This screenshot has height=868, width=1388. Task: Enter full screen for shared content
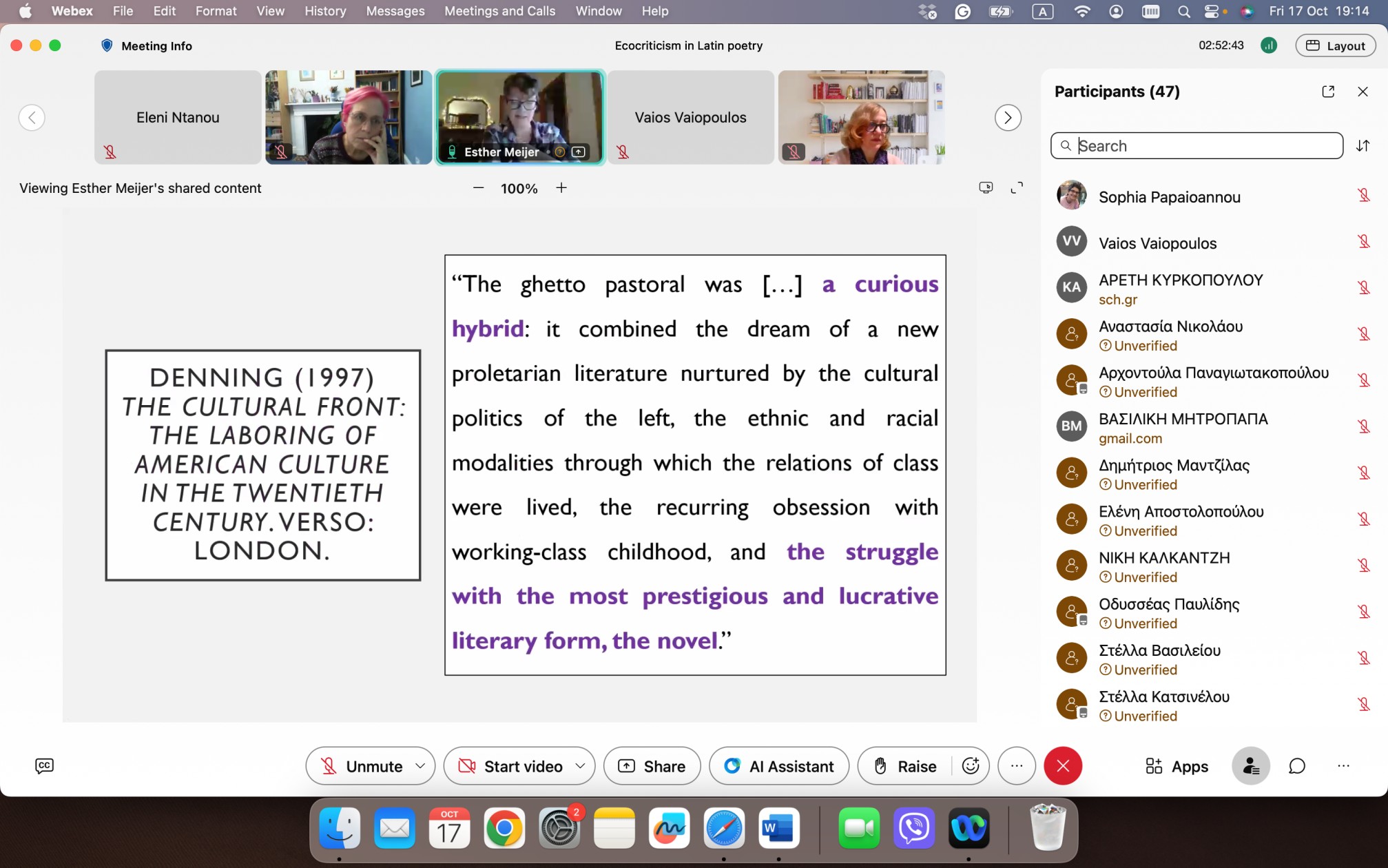[x=1017, y=188]
